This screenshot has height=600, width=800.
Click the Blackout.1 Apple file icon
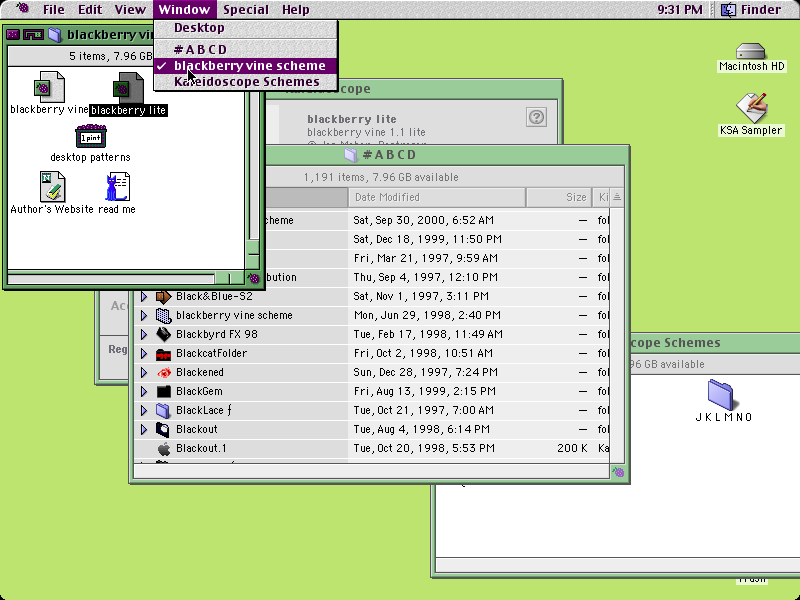pos(163,449)
